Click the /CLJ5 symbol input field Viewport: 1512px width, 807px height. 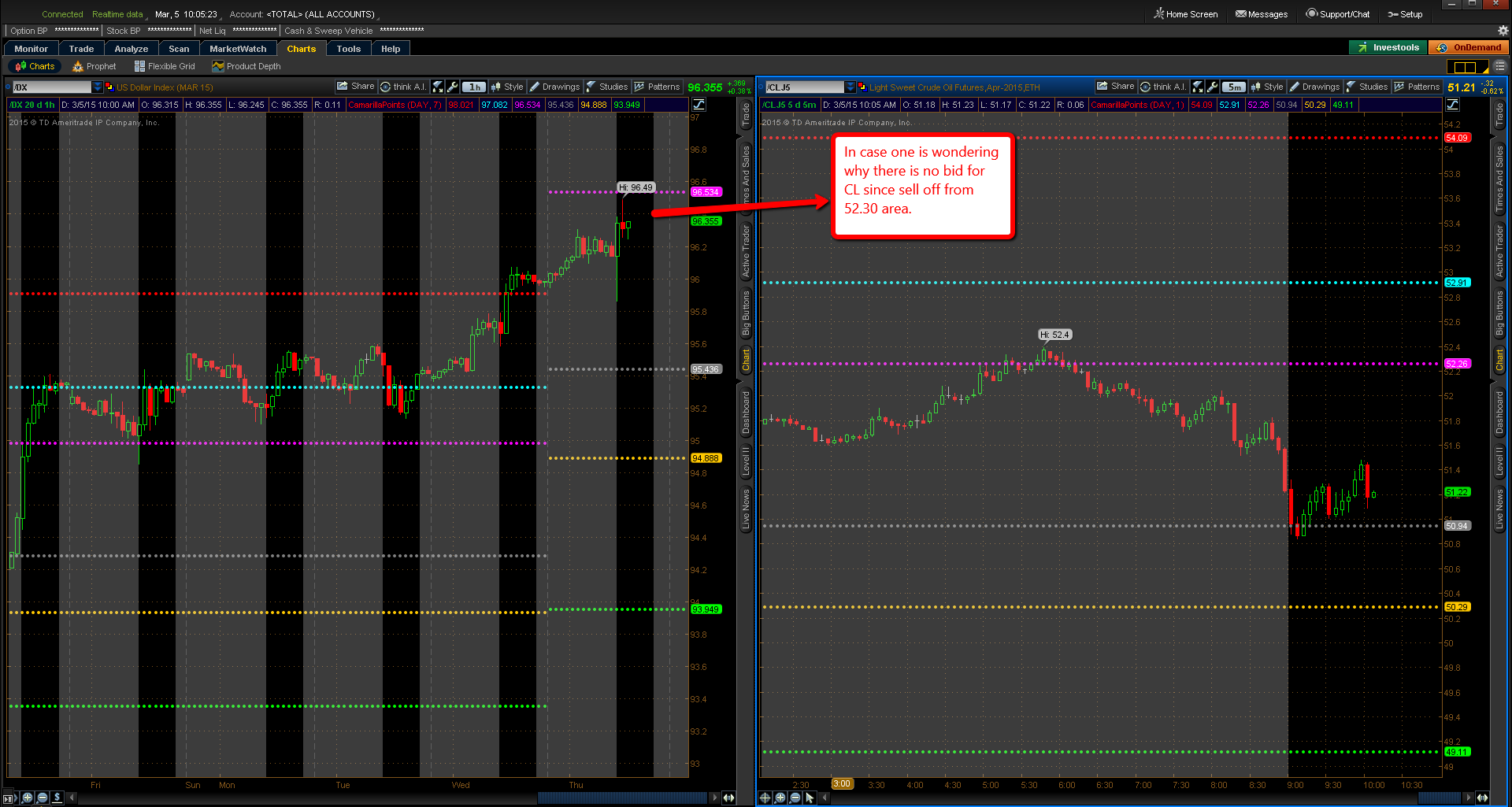tap(805, 87)
